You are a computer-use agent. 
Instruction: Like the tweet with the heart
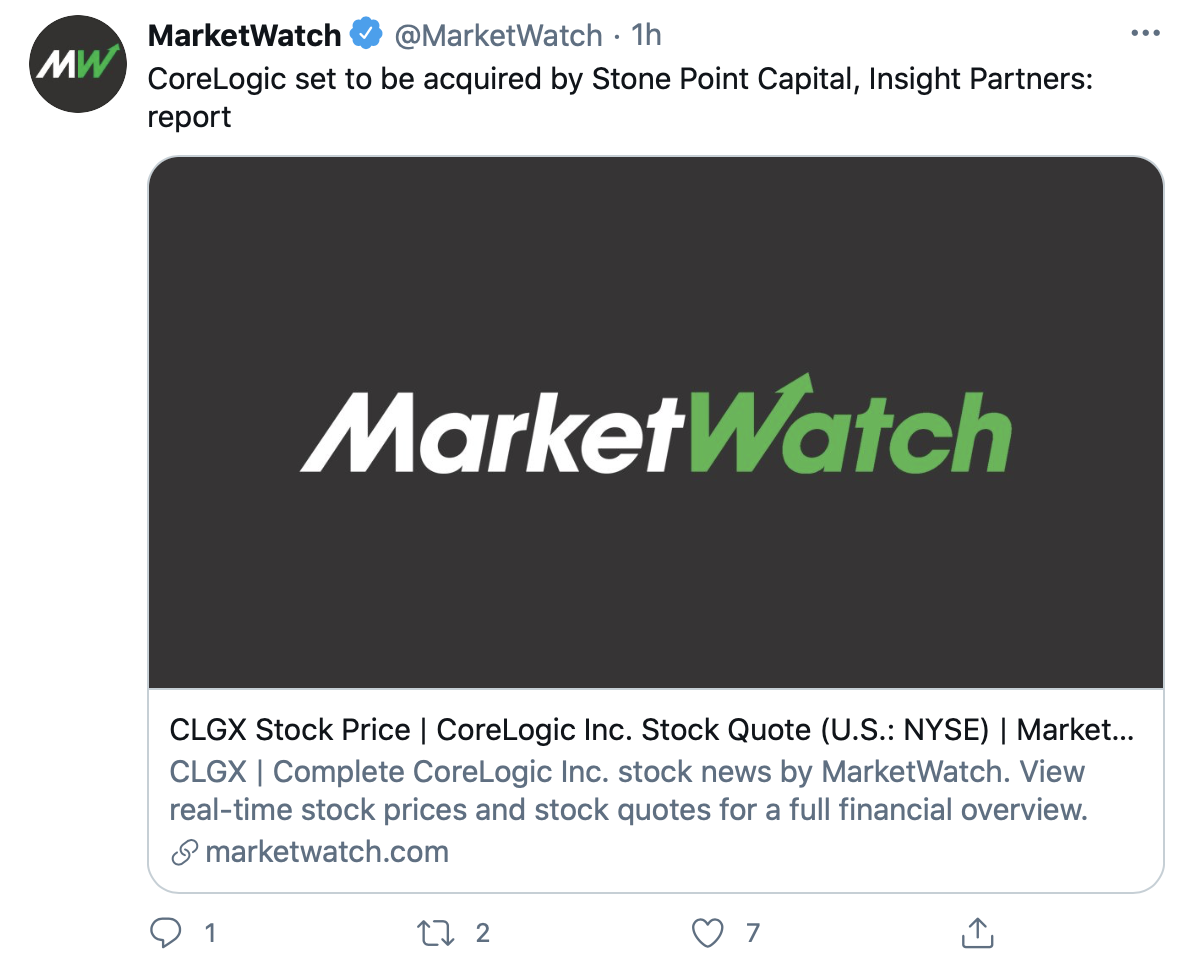pos(707,933)
